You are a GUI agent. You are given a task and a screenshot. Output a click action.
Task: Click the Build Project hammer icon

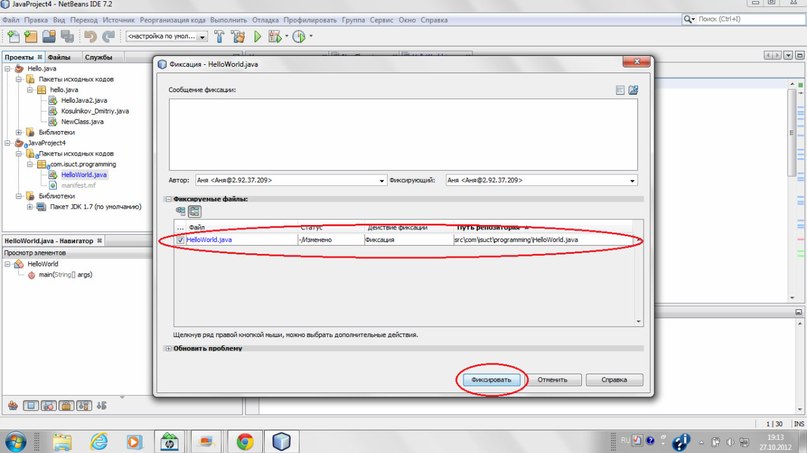click(219, 37)
